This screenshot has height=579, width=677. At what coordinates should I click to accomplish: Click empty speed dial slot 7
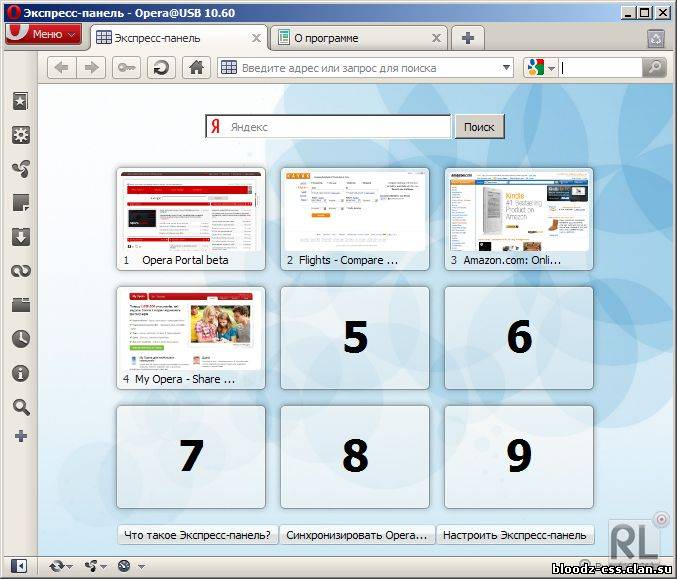[191, 457]
